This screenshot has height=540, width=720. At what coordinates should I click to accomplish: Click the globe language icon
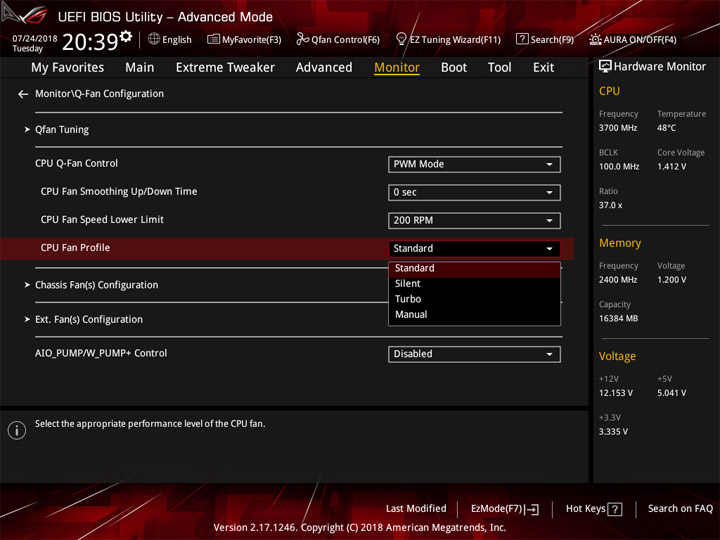pyautogui.click(x=154, y=39)
